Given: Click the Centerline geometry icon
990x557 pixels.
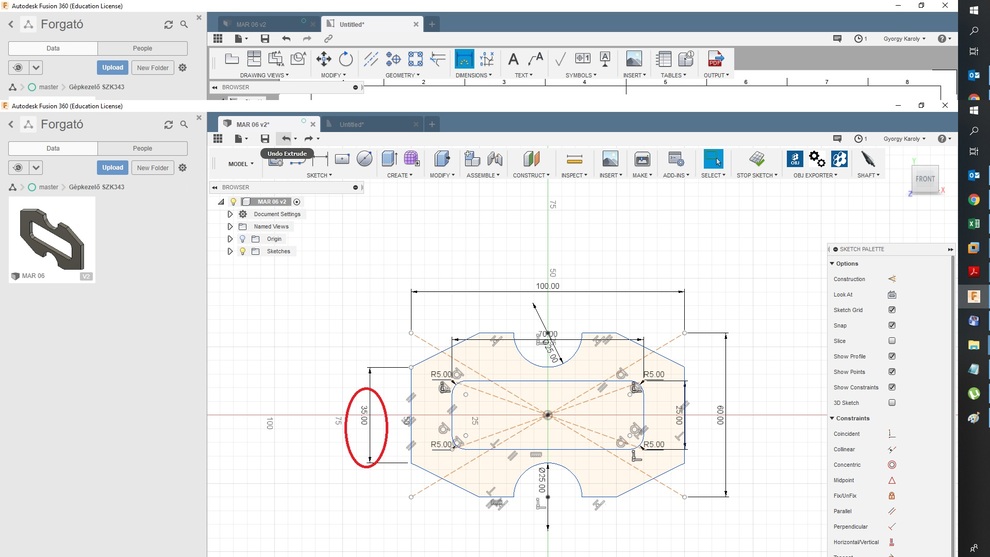Looking at the screenshot, I should (371, 59).
